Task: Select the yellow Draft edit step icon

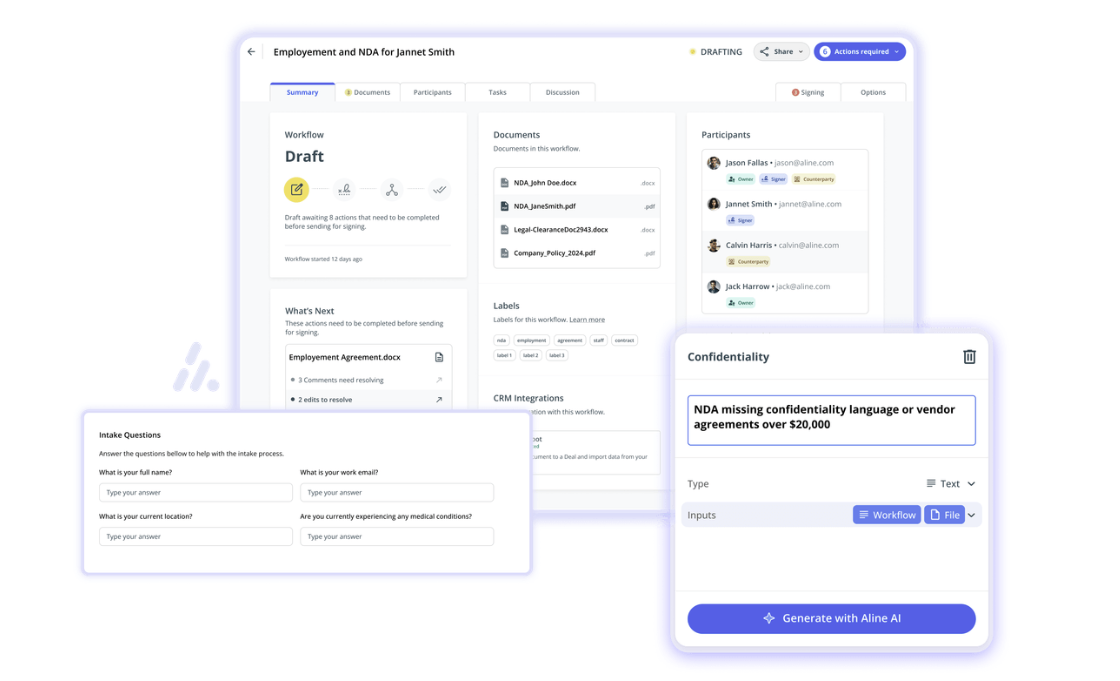Action: click(x=296, y=189)
